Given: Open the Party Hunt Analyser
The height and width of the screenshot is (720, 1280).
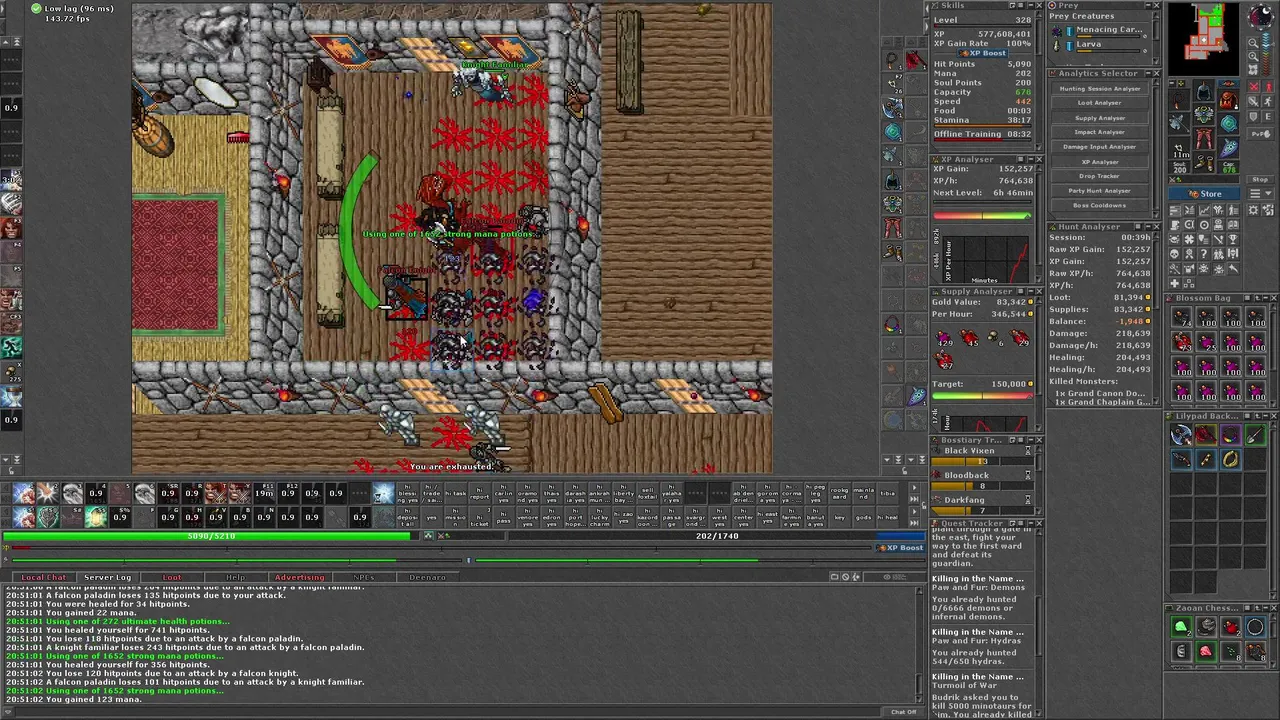Looking at the screenshot, I should pos(1100,191).
